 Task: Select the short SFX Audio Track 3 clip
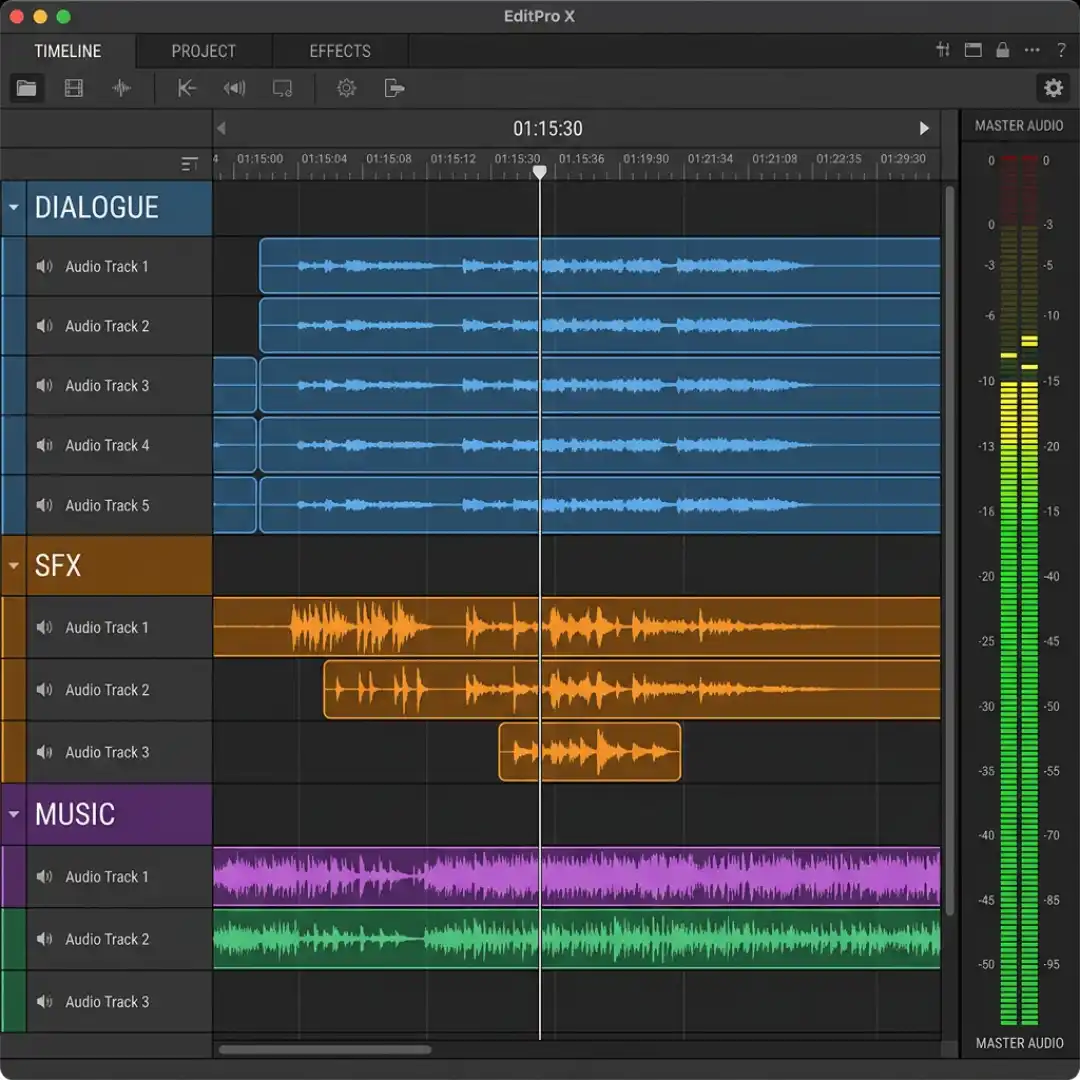pyautogui.click(x=590, y=752)
